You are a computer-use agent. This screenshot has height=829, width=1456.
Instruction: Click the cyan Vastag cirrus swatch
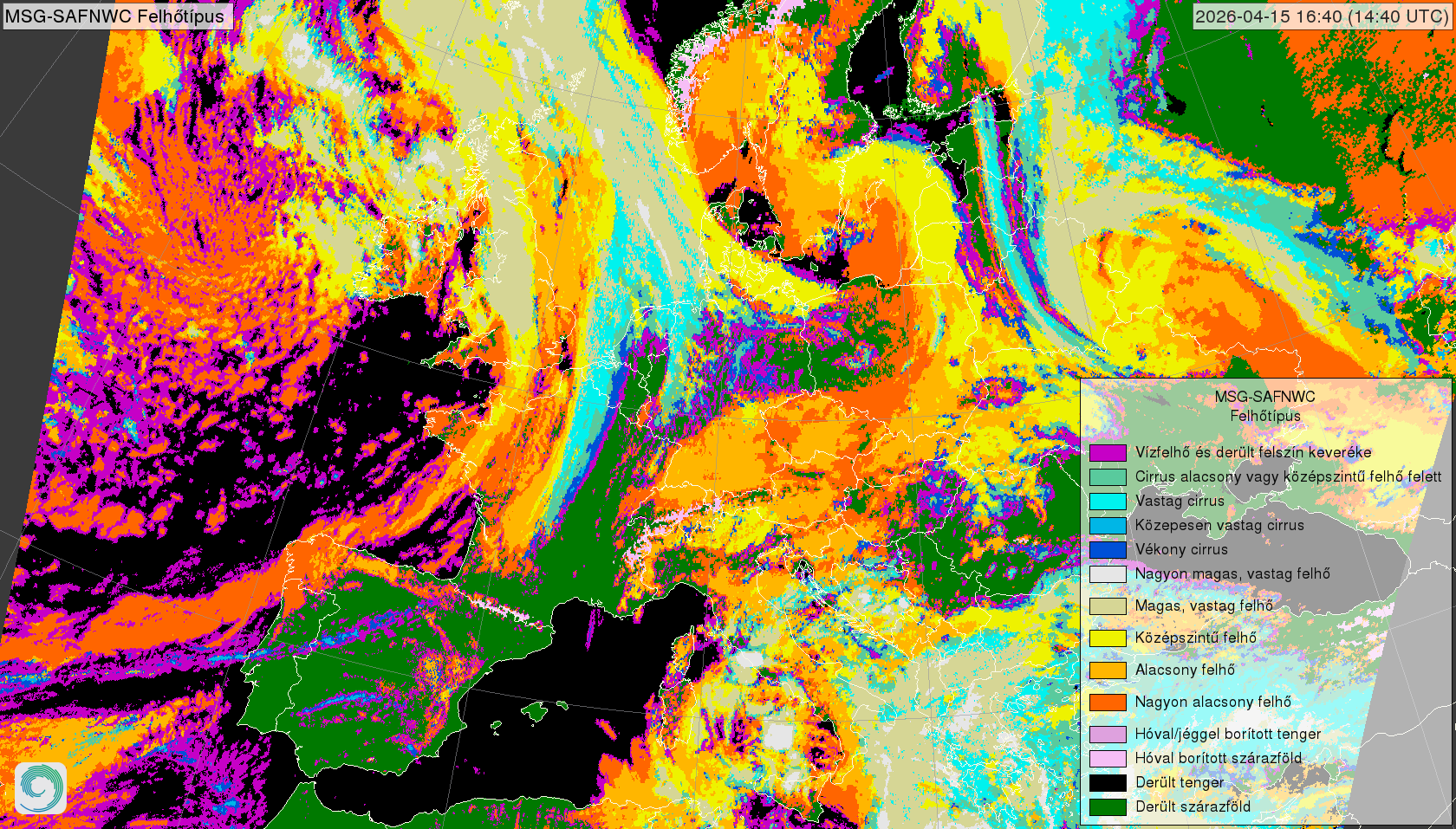[x=1108, y=502]
